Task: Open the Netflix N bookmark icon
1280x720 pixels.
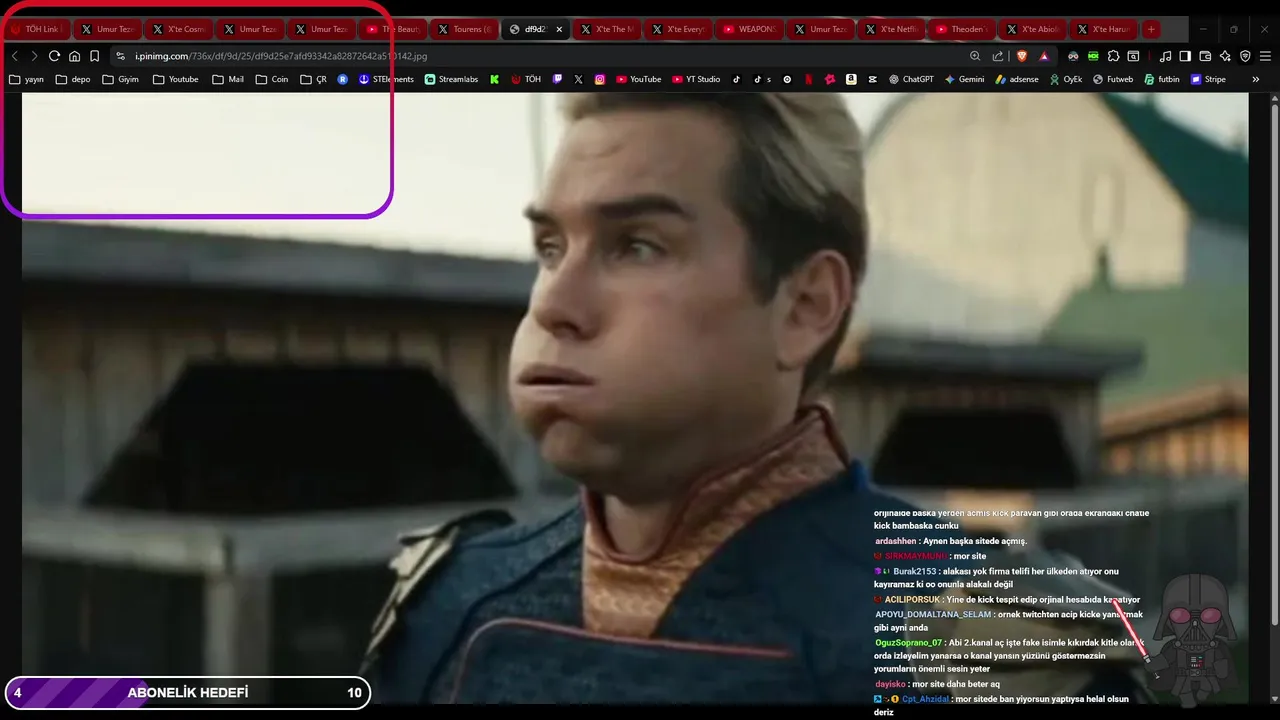Action: (808, 79)
